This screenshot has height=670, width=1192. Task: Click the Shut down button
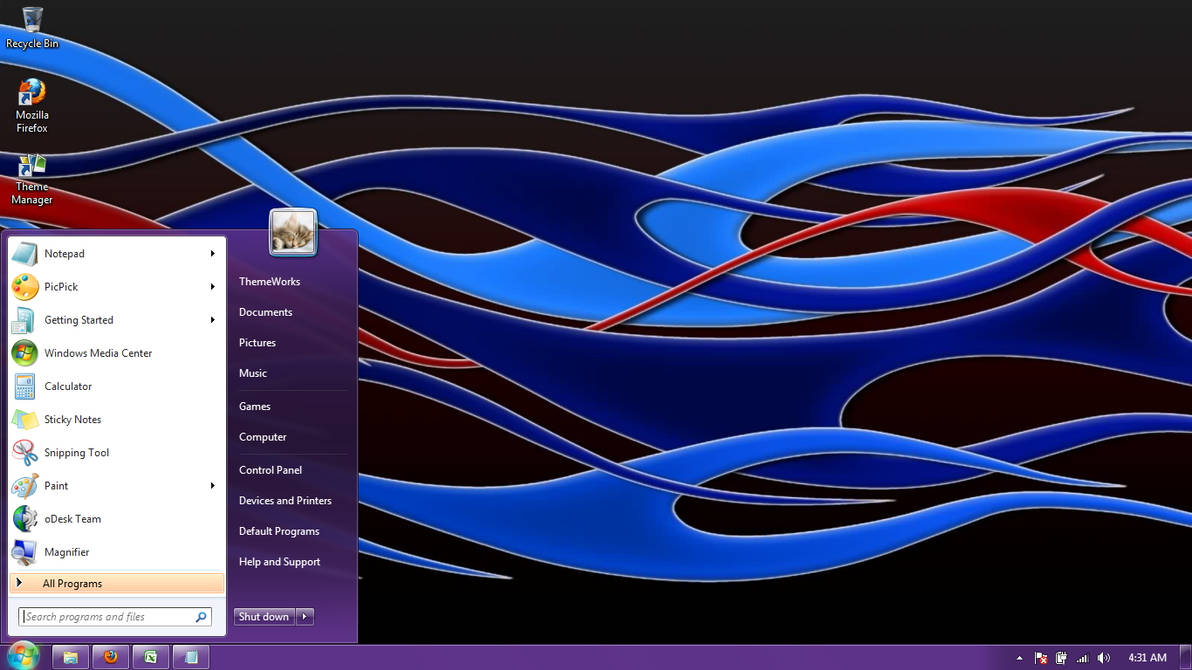point(263,617)
